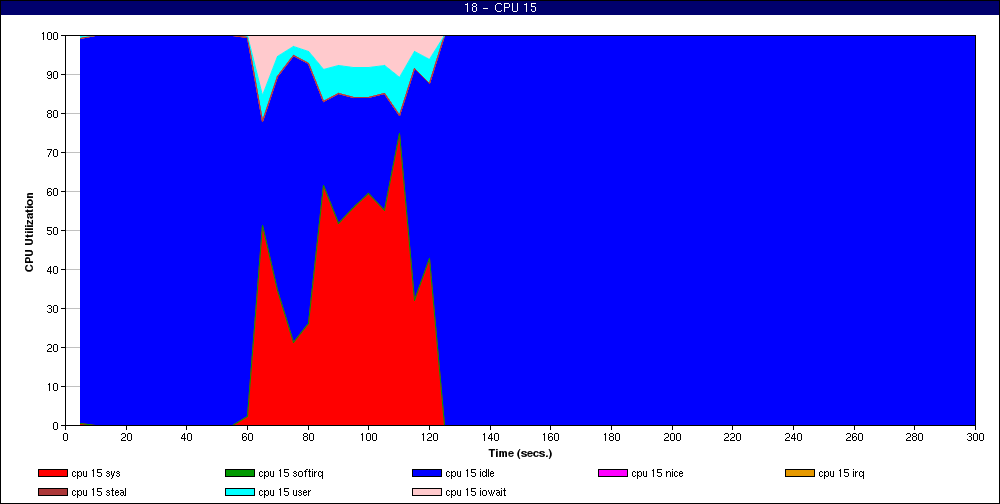This screenshot has width=1000, height=504.
Task: Select the 'cpu 15 sys' legend label
Action: (96, 473)
